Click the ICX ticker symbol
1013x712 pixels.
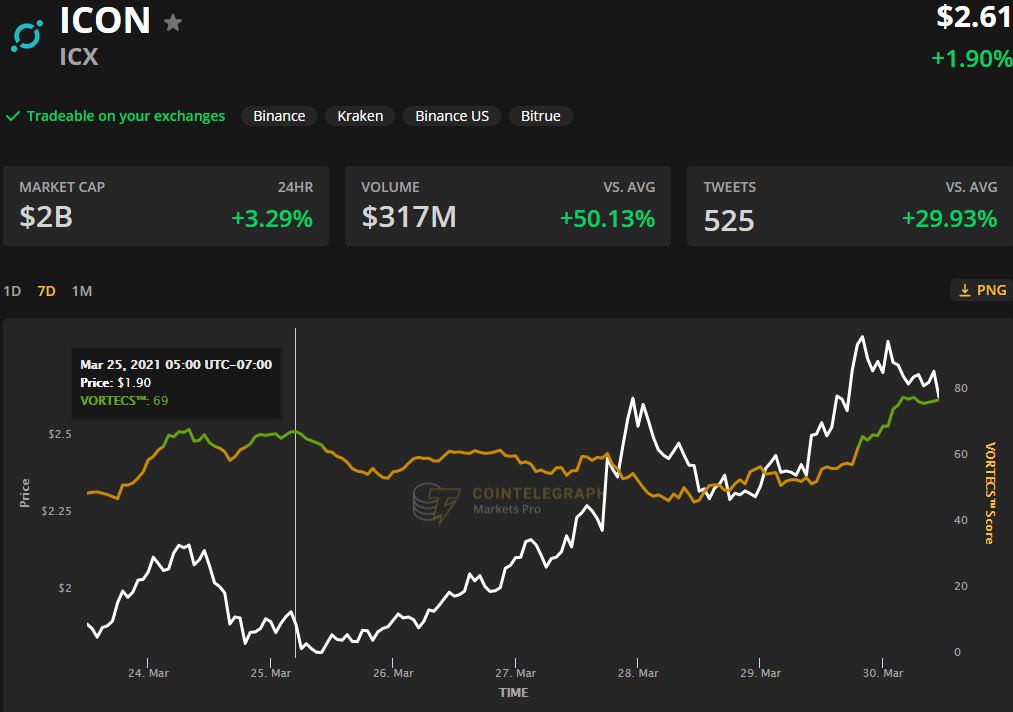coord(79,57)
